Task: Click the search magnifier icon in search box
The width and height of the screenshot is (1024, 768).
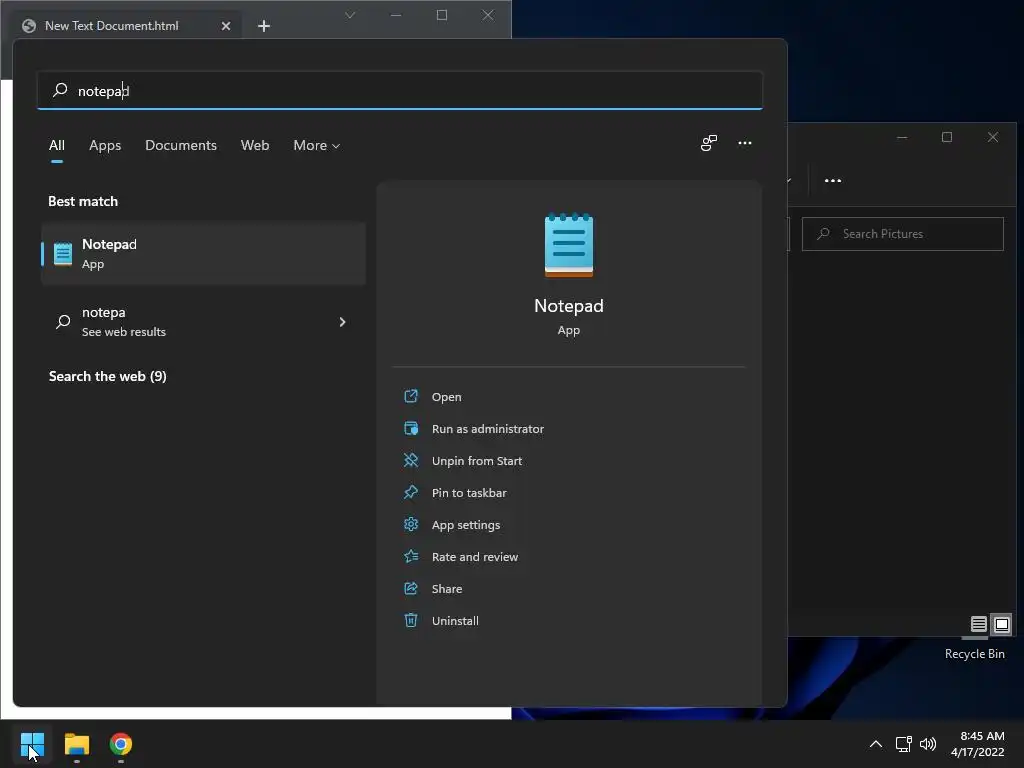Action: point(60,89)
